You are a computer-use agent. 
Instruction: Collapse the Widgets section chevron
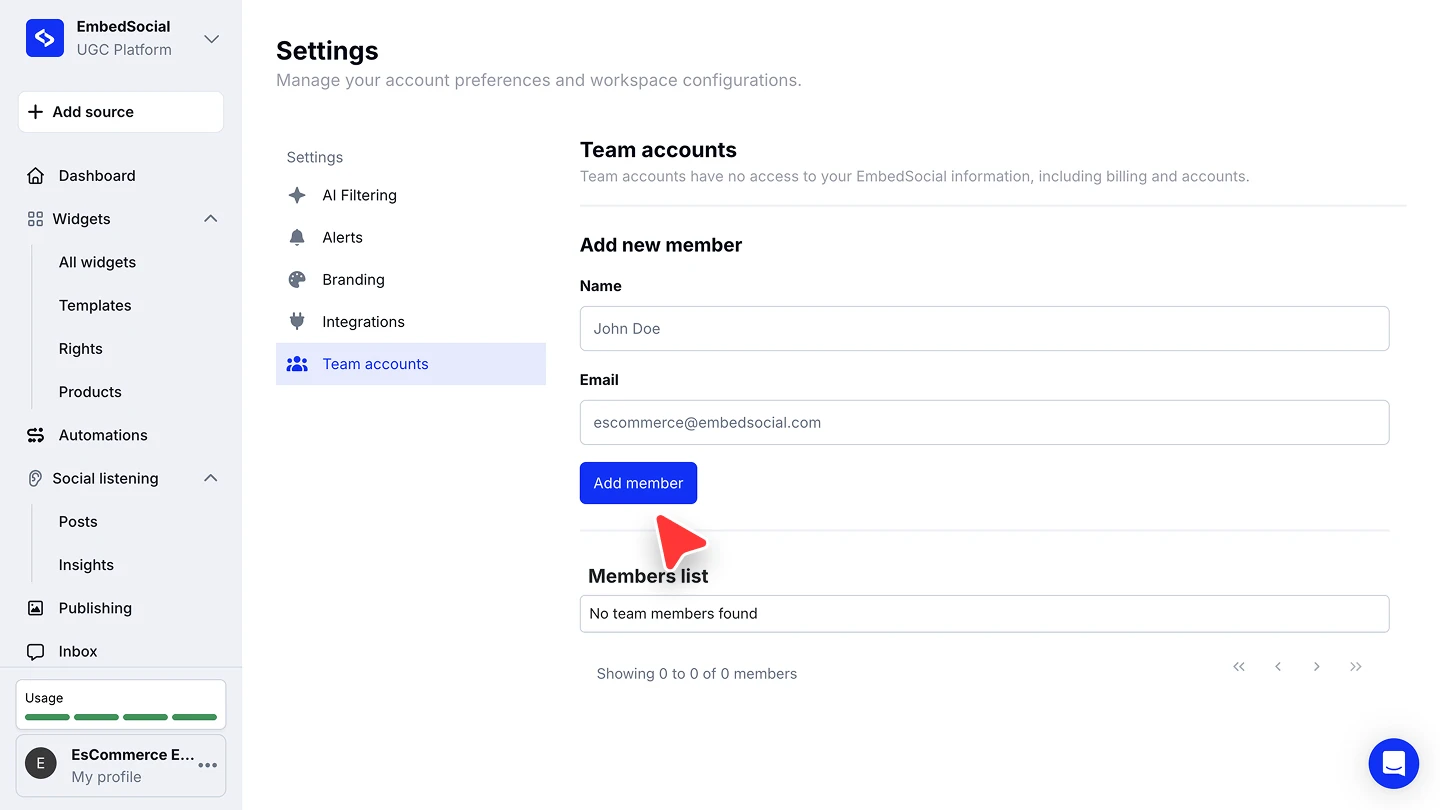click(x=210, y=219)
